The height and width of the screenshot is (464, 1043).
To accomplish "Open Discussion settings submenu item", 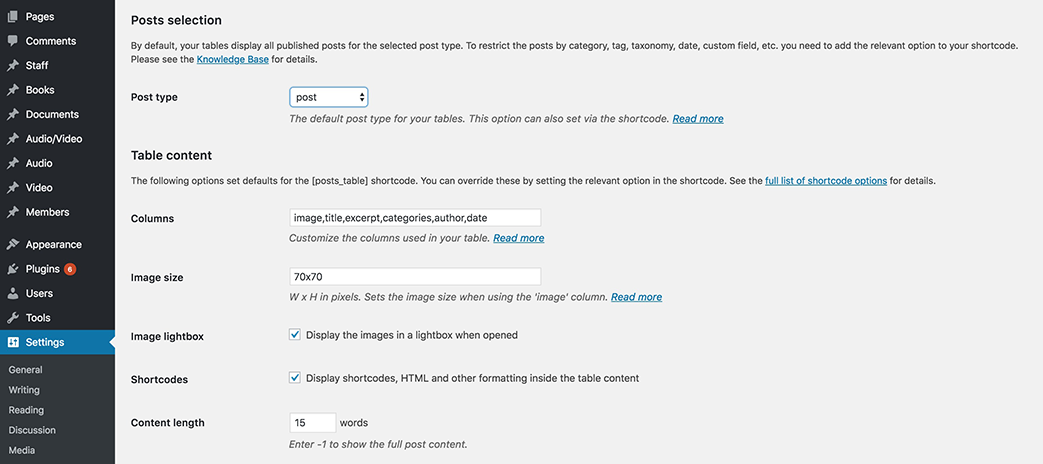I will pyautogui.click(x=32, y=430).
